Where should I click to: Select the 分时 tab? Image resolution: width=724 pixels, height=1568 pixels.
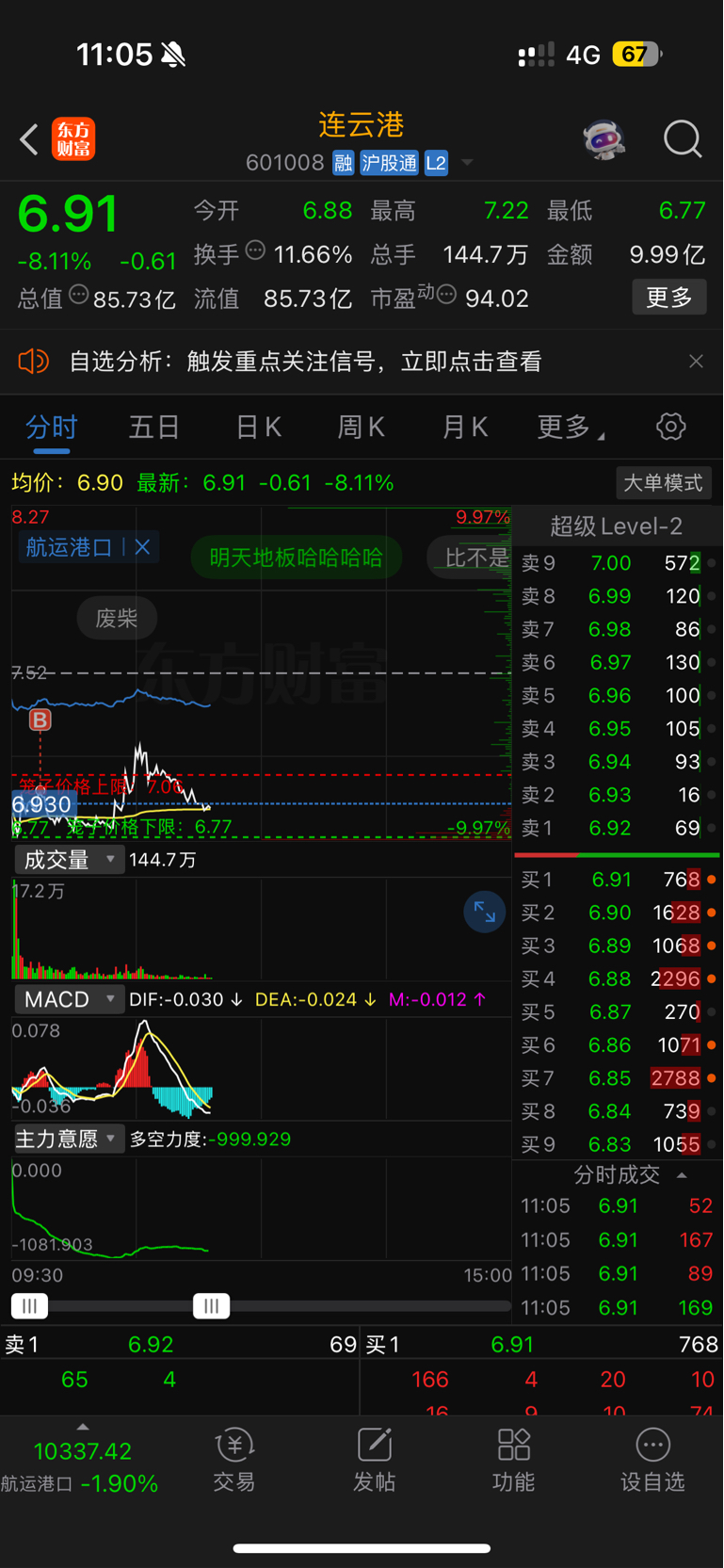point(52,428)
